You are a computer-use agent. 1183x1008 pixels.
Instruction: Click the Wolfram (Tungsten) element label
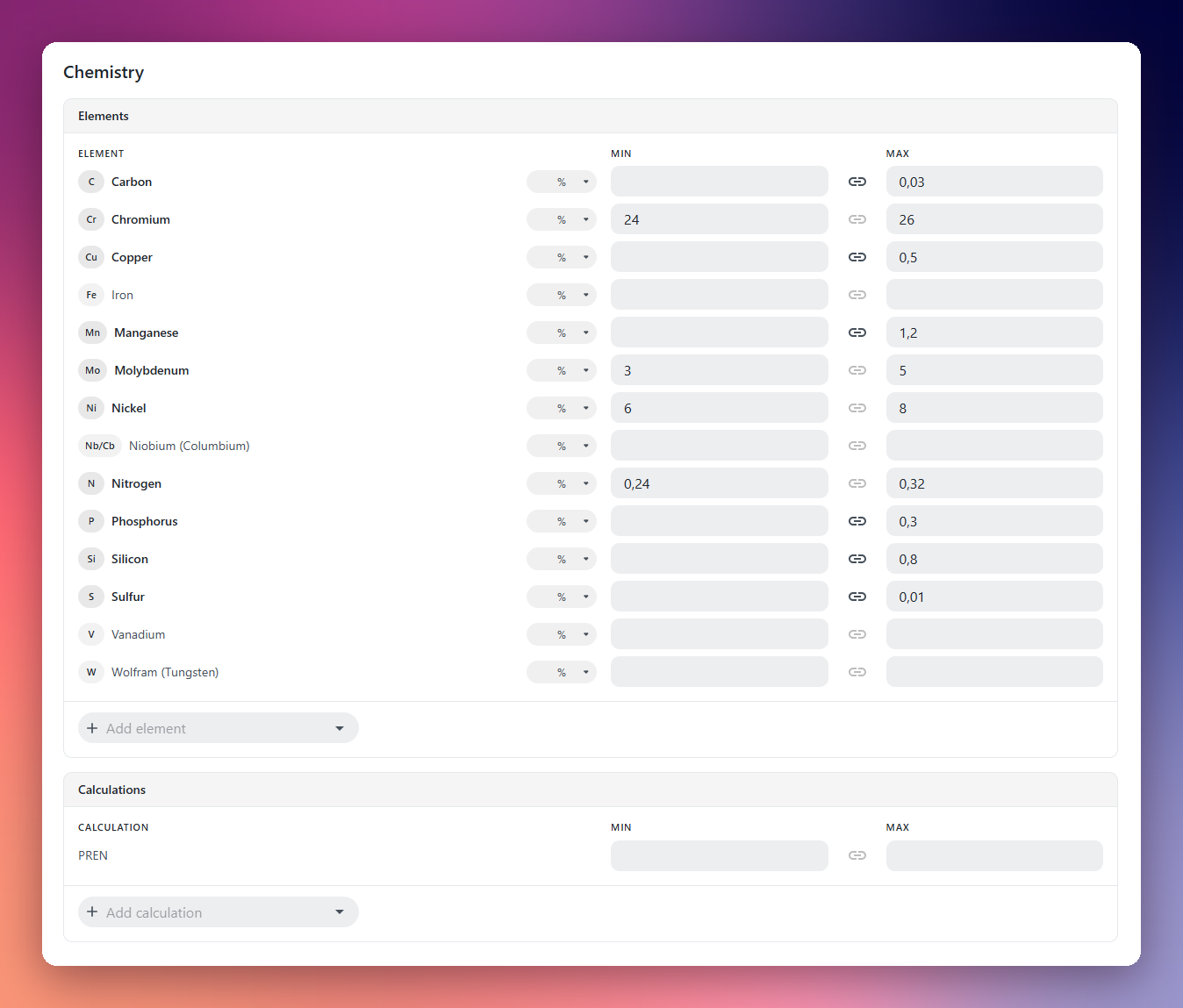coord(165,672)
